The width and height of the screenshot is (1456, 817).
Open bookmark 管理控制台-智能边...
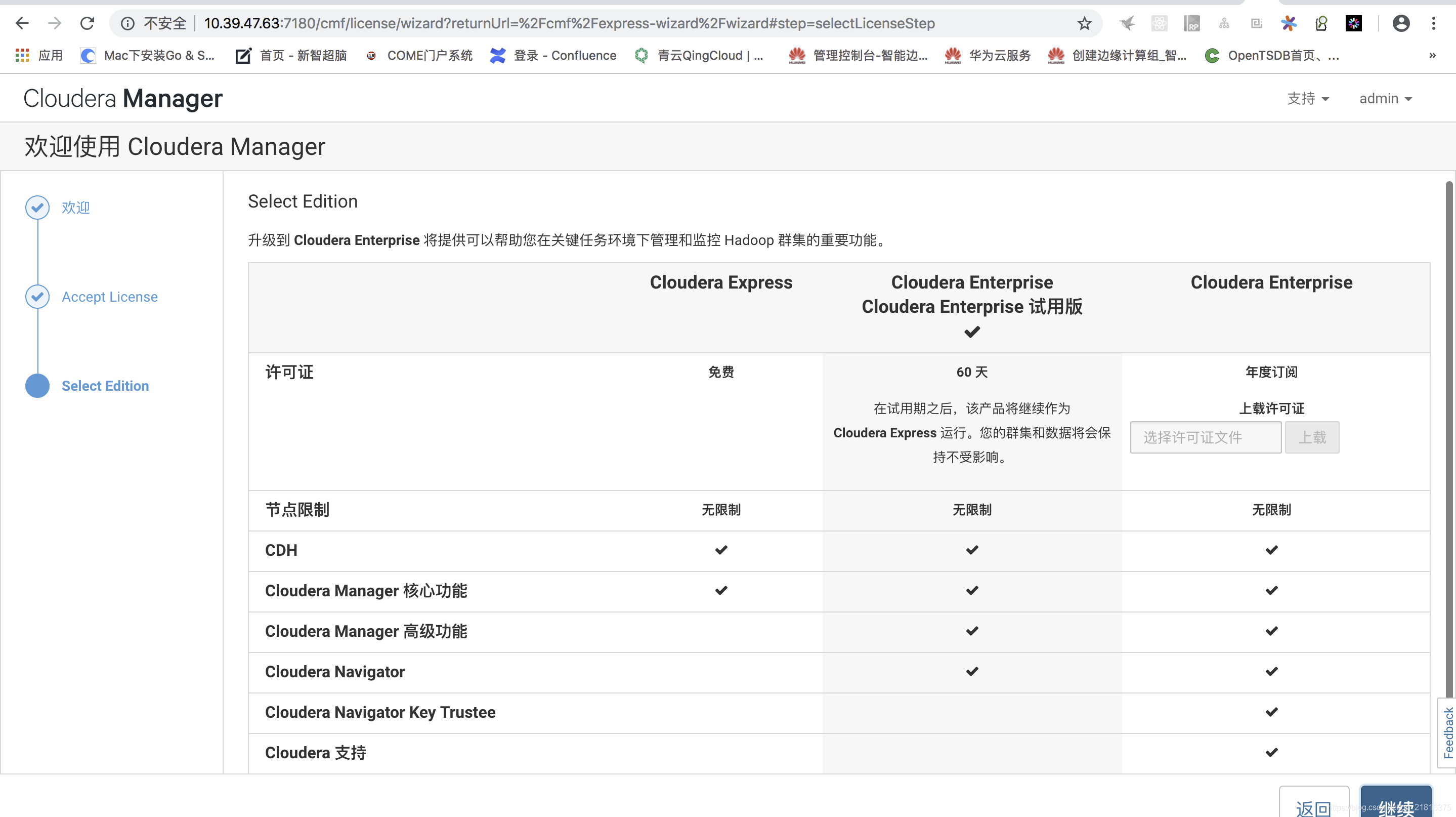(x=859, y=55)
